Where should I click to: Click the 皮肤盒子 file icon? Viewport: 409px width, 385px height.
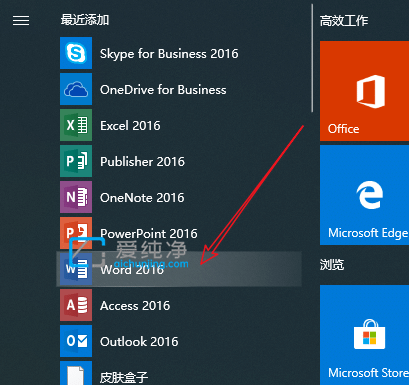pyautogui.click(x=76, y=373)
